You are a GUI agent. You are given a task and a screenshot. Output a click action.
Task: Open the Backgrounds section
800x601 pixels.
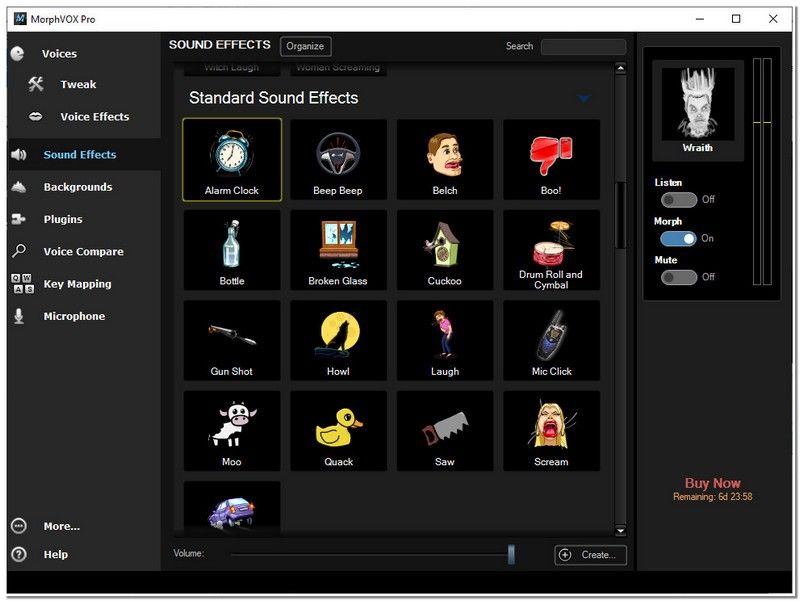pyautogui.click(x=78, y=187)
